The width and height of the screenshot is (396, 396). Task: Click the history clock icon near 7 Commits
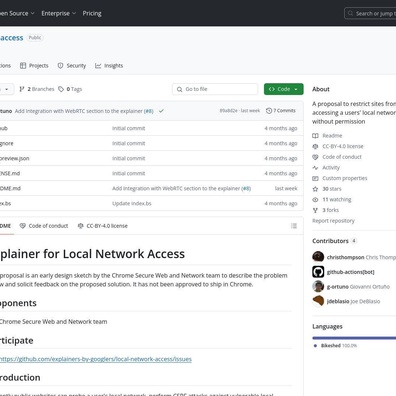(269, 111)
